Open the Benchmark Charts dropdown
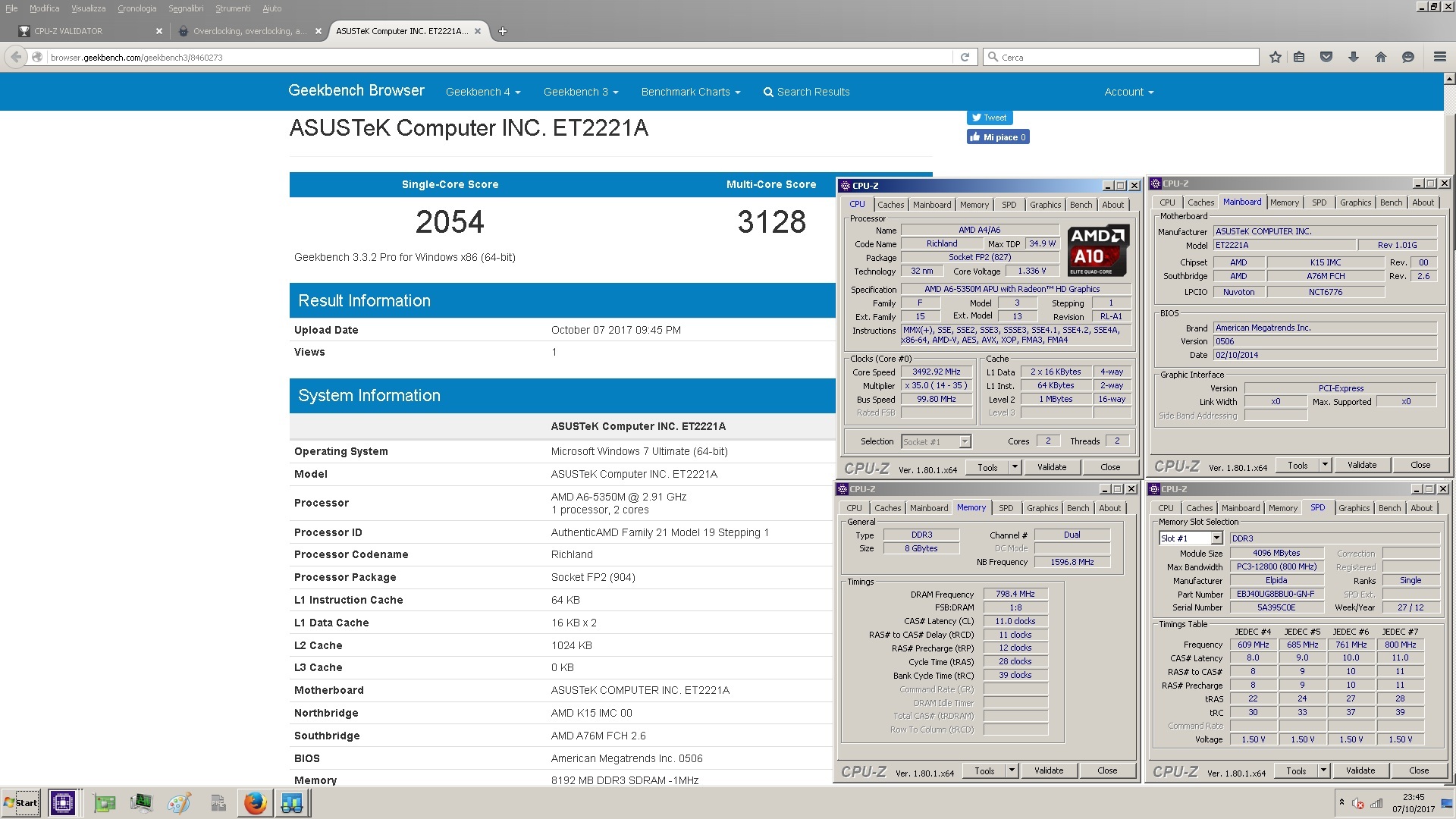This screenshot has width=1456, height=819. pos(691,92)
